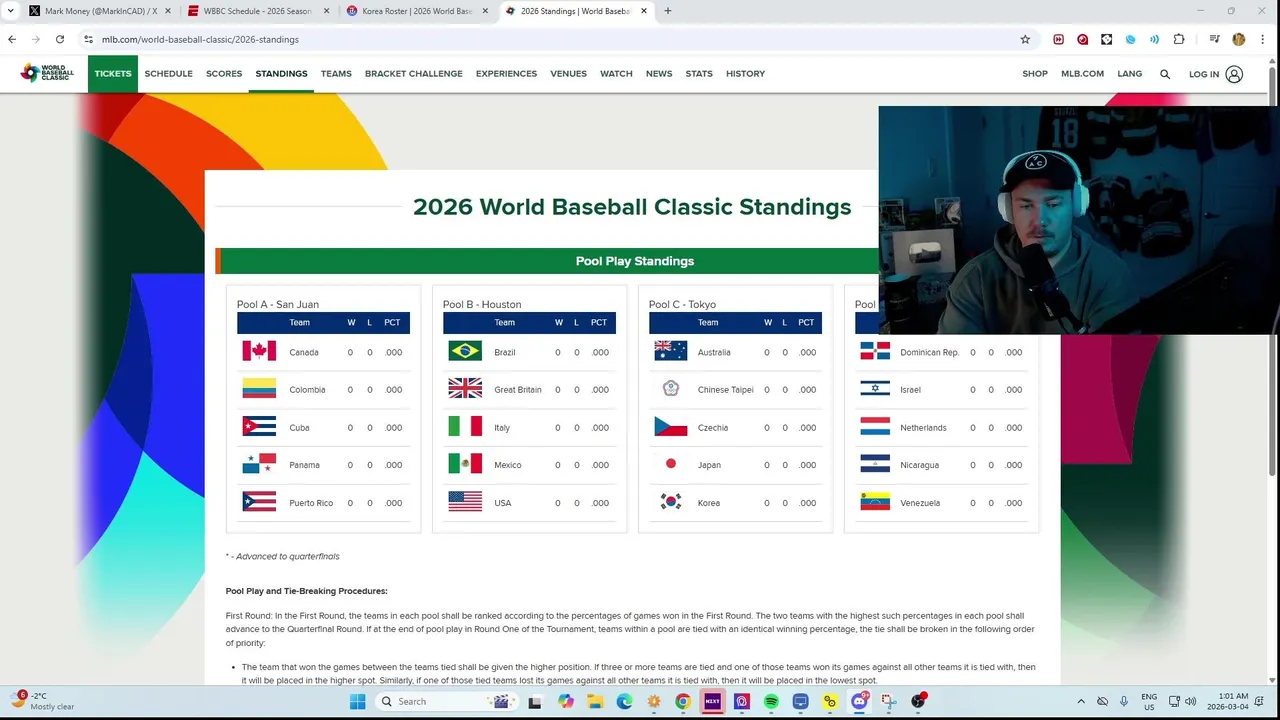This screenshot has height=720, width=1280.
Task: Click the Great Britain team name
Action: 518,390
